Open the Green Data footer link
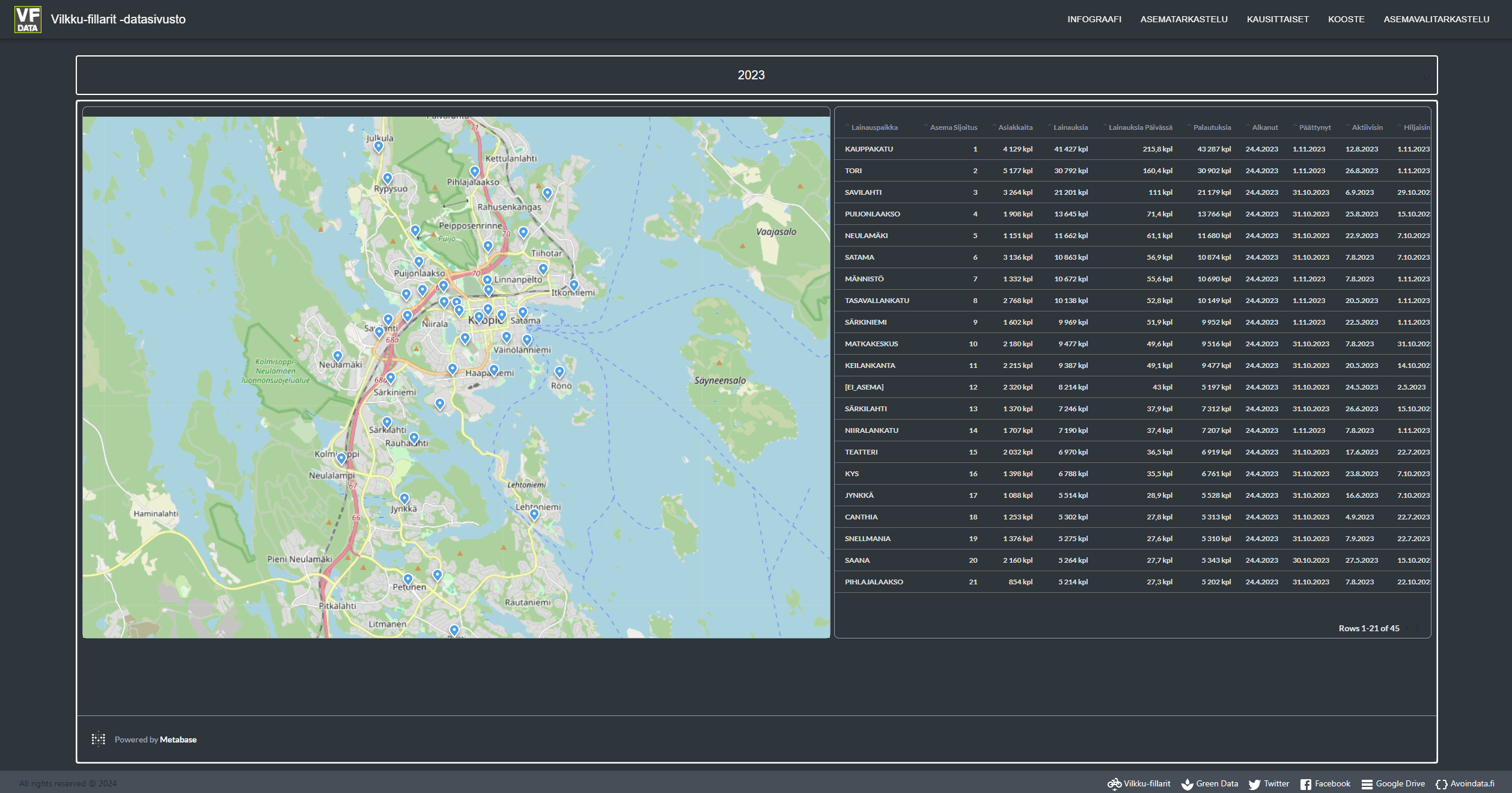 (x=1209, y=784)
